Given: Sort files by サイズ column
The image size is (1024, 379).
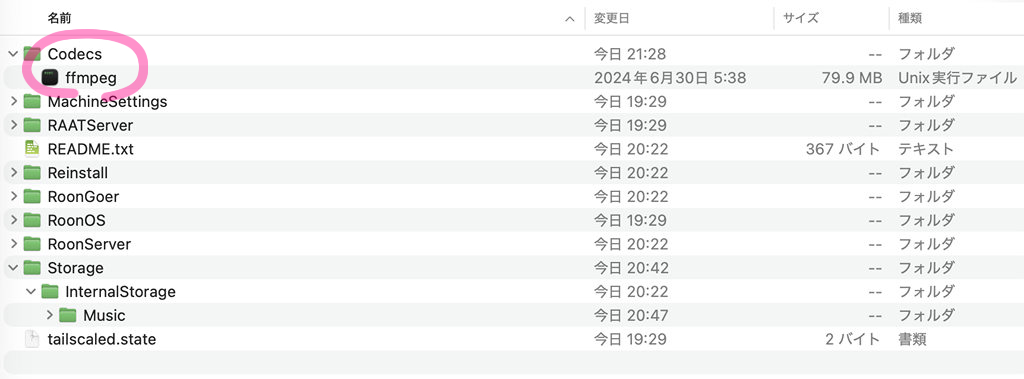Looking at the screenshot, I should pos(801,18).
